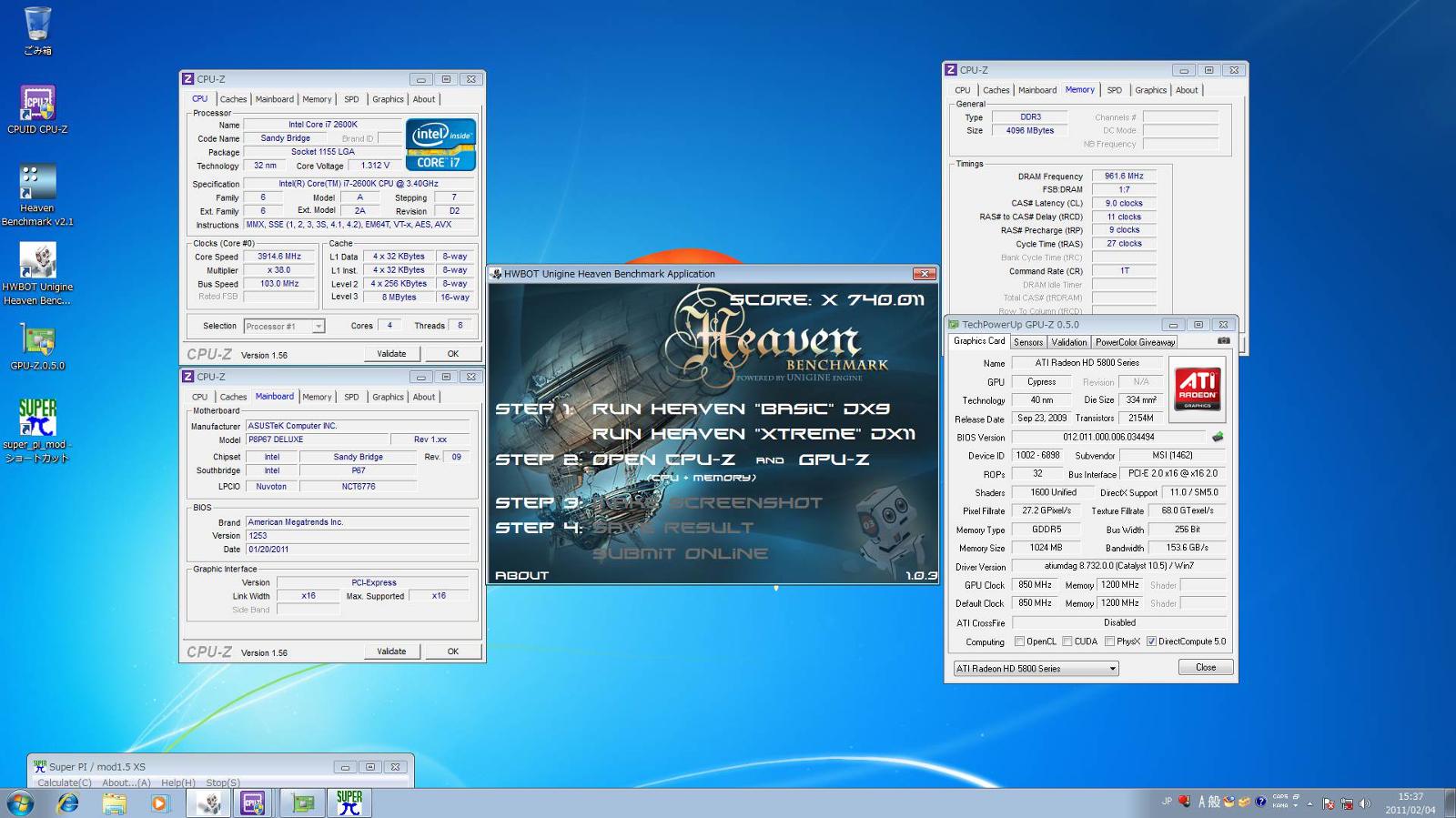Click the GPU-Z screenshot camera icon
Screen dimensions: 1456x818
coord(1223,341)
